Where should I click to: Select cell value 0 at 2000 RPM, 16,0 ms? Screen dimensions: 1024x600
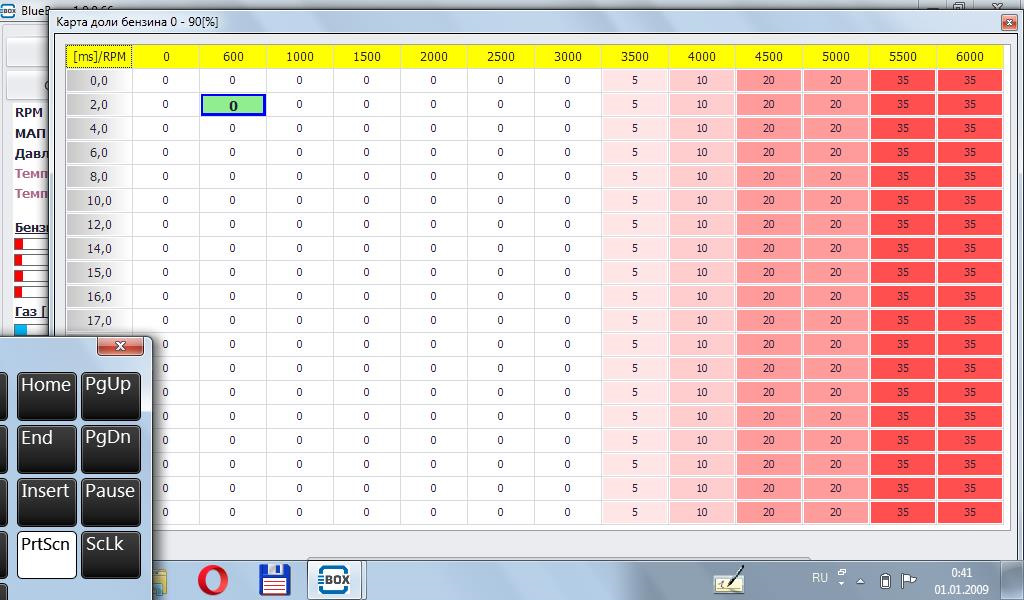tap(434, 296)
